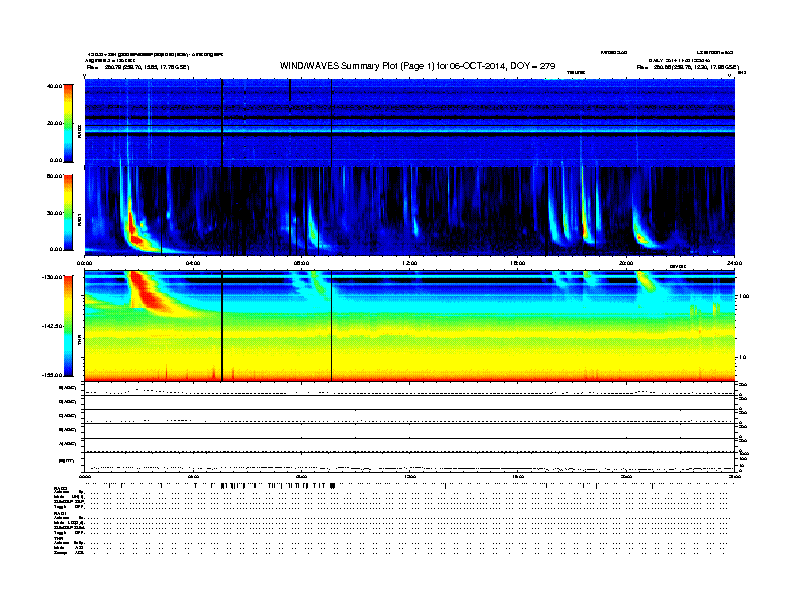Click the RAD1 header in the bottom status table

(60, 513)
